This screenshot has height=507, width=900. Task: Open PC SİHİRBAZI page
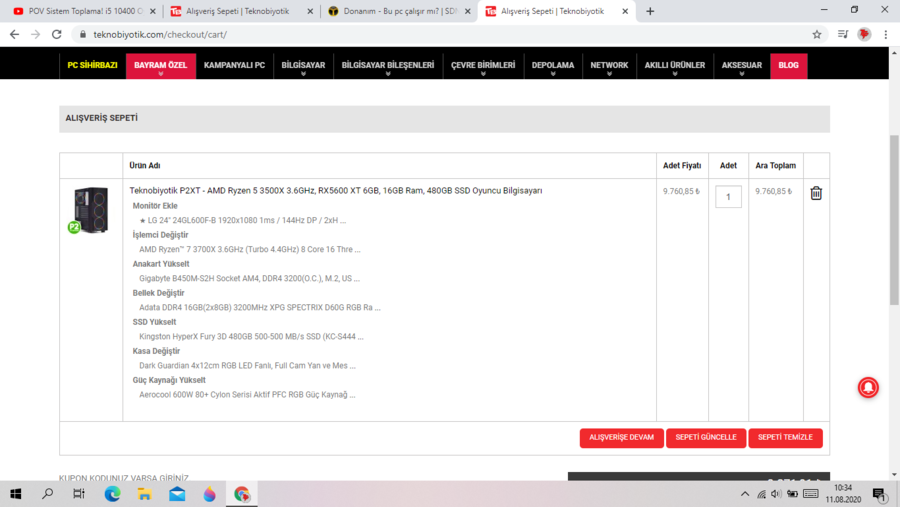pos(92,65)
